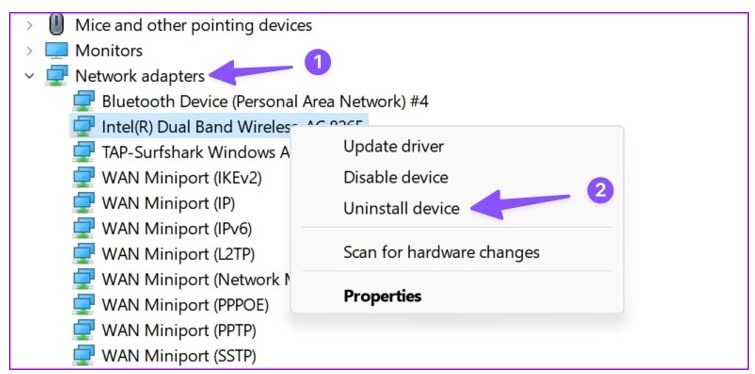Viewport: 755px width, 374px height.
Task: Select Bluetooth Device (Personal Area Network) #4
Action: tap(265, 102)
